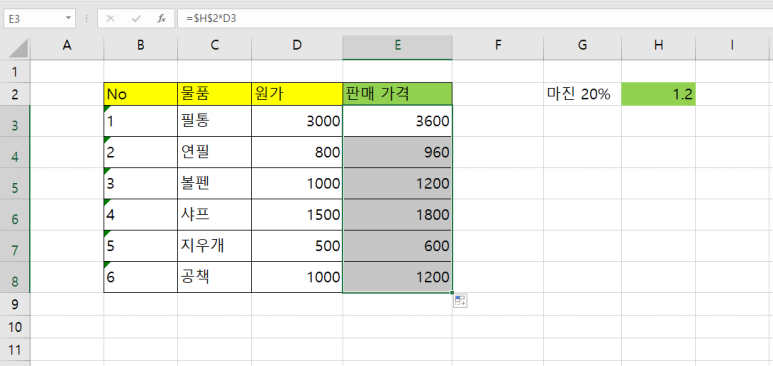Click the yellow 'No' header cell

141,94
